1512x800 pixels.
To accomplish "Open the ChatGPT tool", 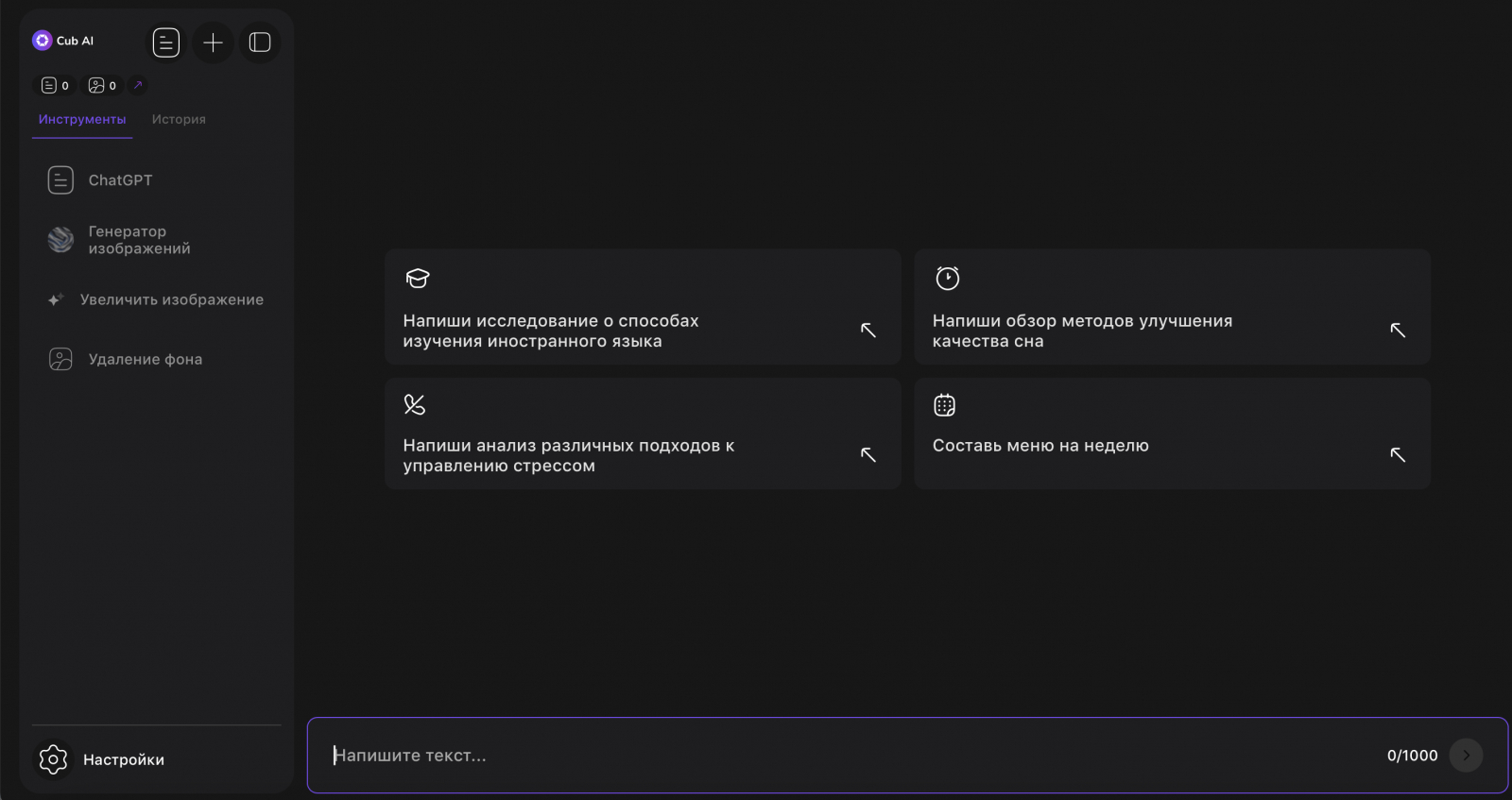I will 120,180.
